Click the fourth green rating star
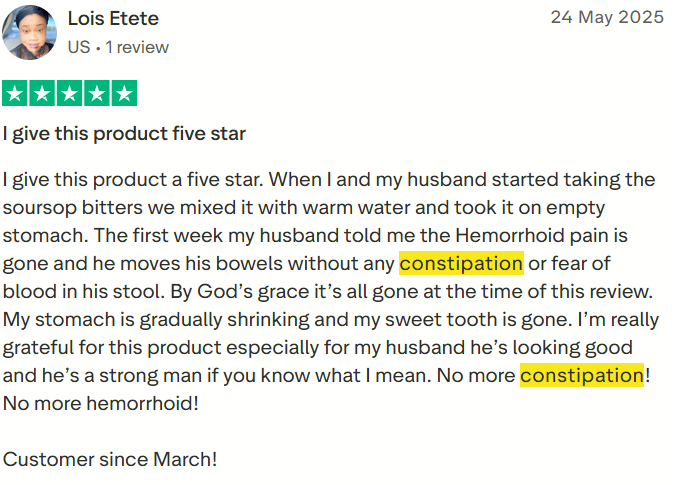This screenshot has width=683, height=485. (97, 94)
